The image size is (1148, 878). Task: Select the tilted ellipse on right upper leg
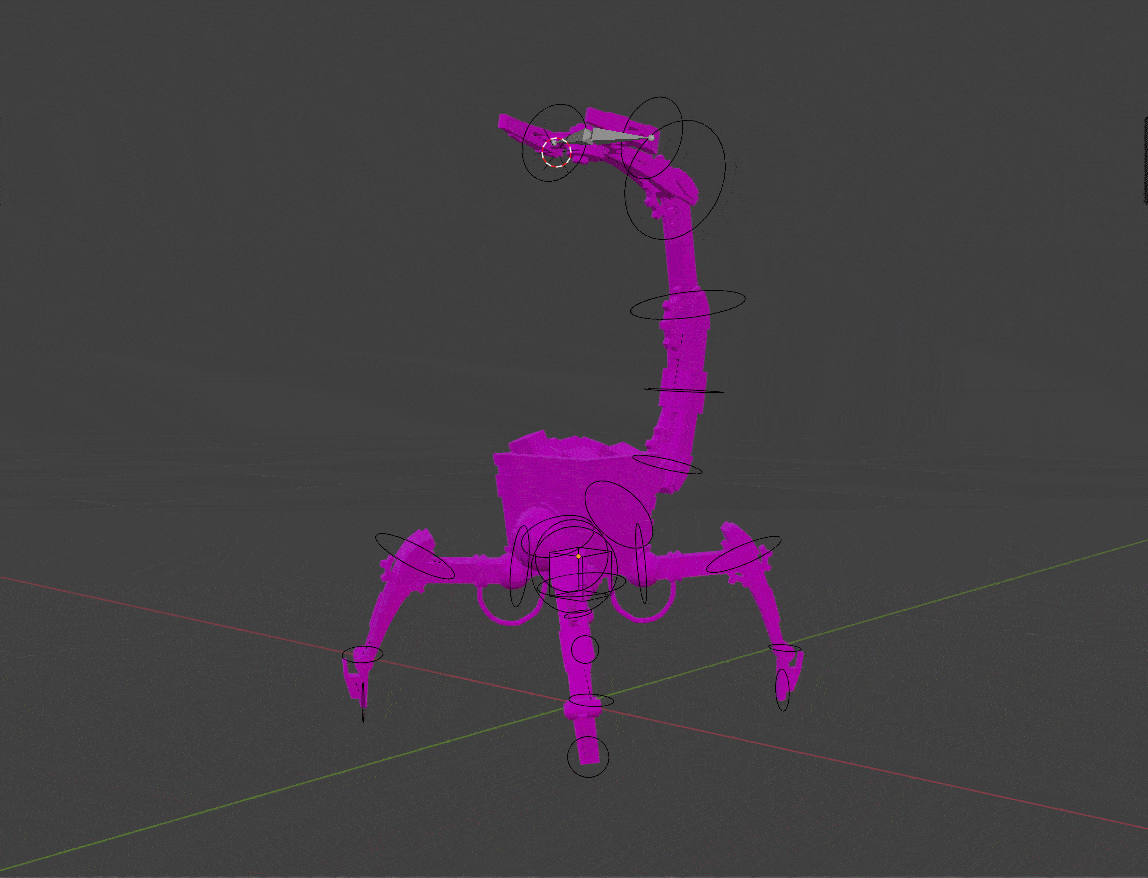coord(743,555)
